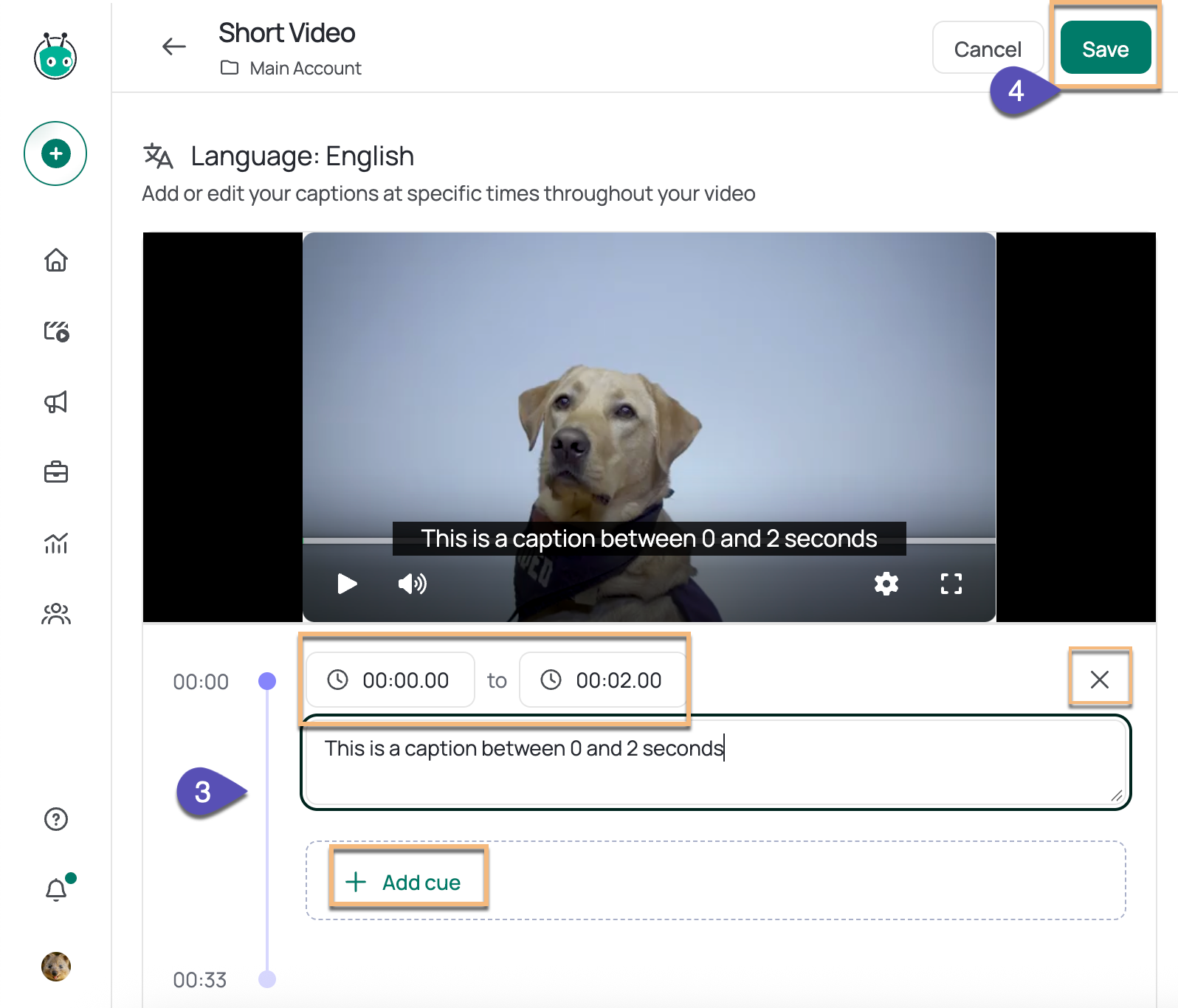The image size is (1178, 1008).
Task: Open notifications bell icon
Action: coord(57,889)
